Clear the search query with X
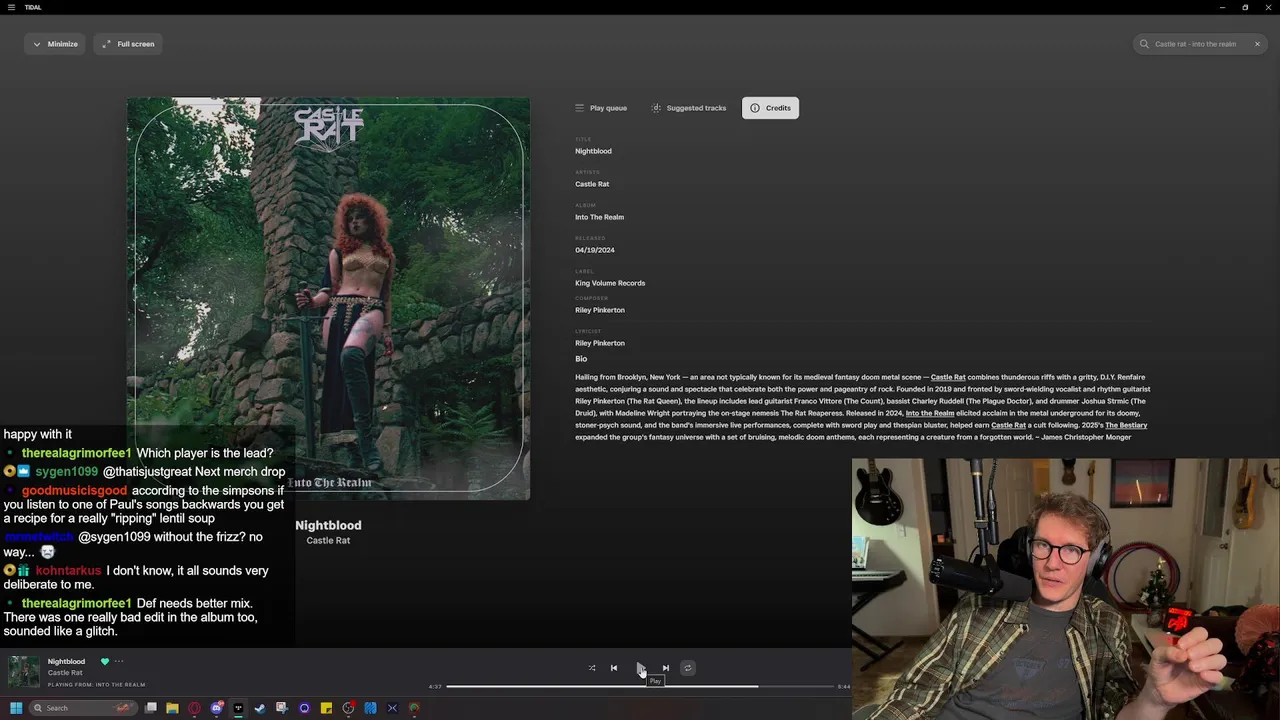This screenshot has width=1280, height=720. 1257,44
